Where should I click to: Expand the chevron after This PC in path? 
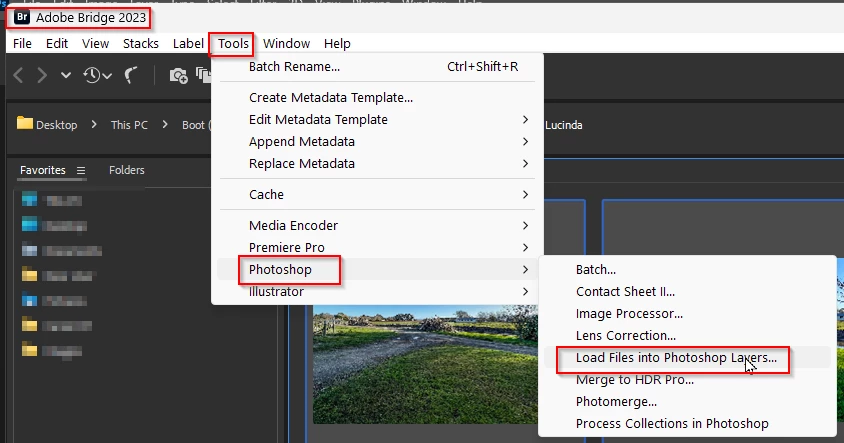tap(165, 125)
